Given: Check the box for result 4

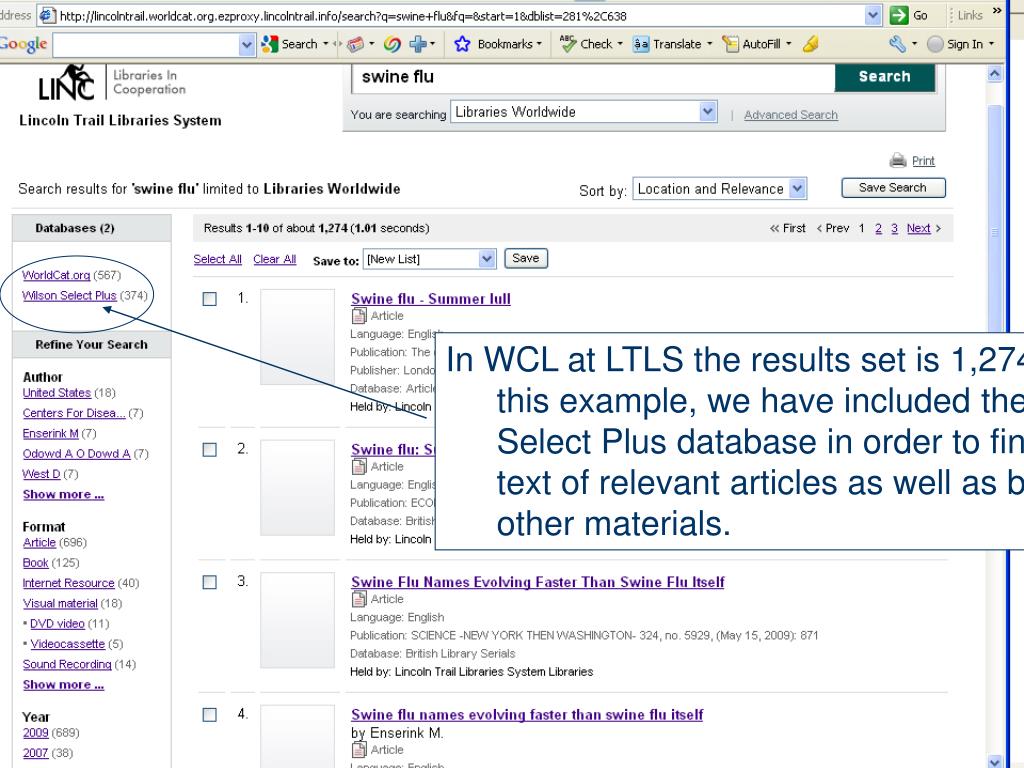Looking at the screenshot, I should click(210, 715).
